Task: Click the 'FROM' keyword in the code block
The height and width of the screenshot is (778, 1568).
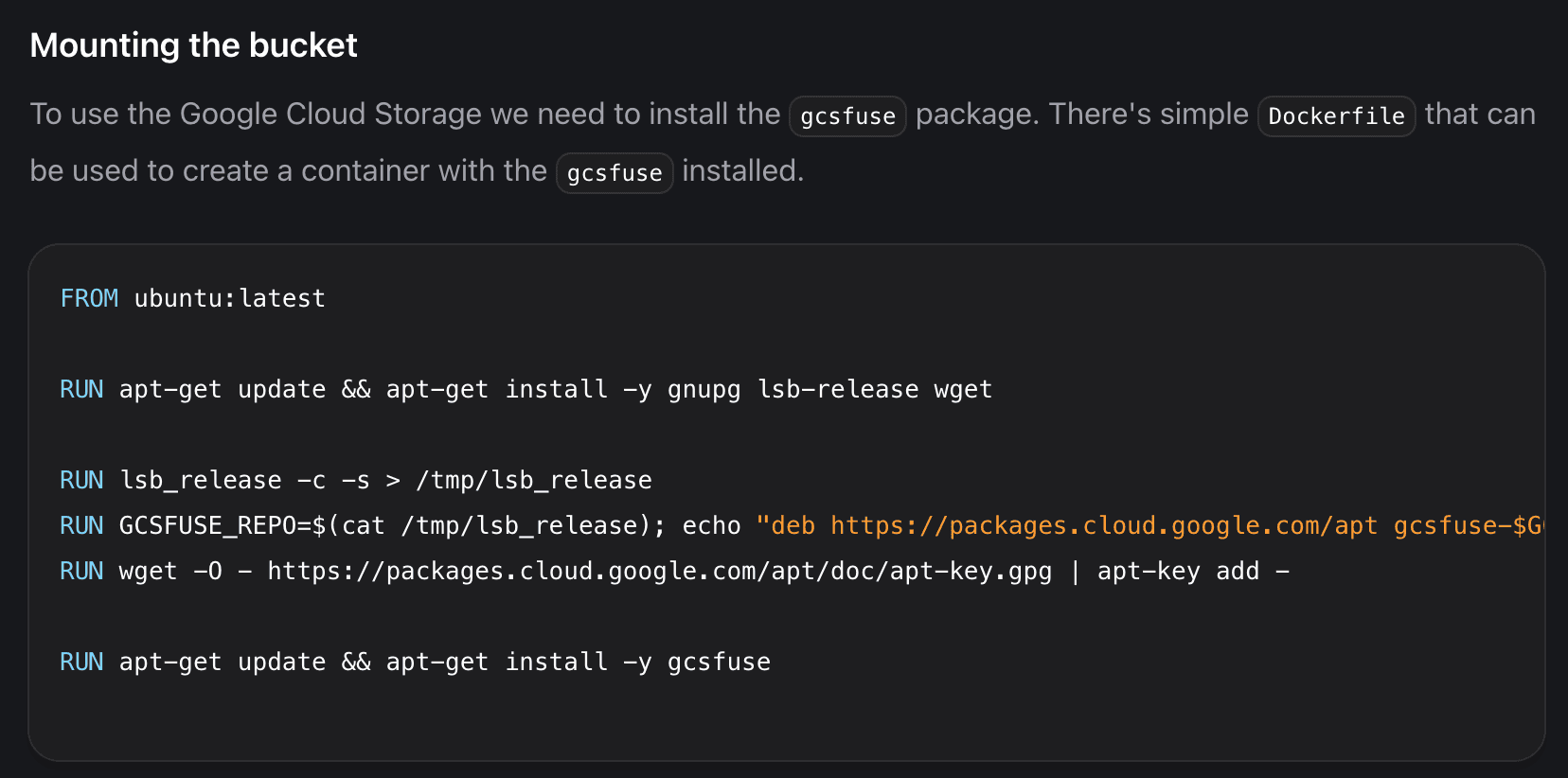Action: tap(89, 298)
